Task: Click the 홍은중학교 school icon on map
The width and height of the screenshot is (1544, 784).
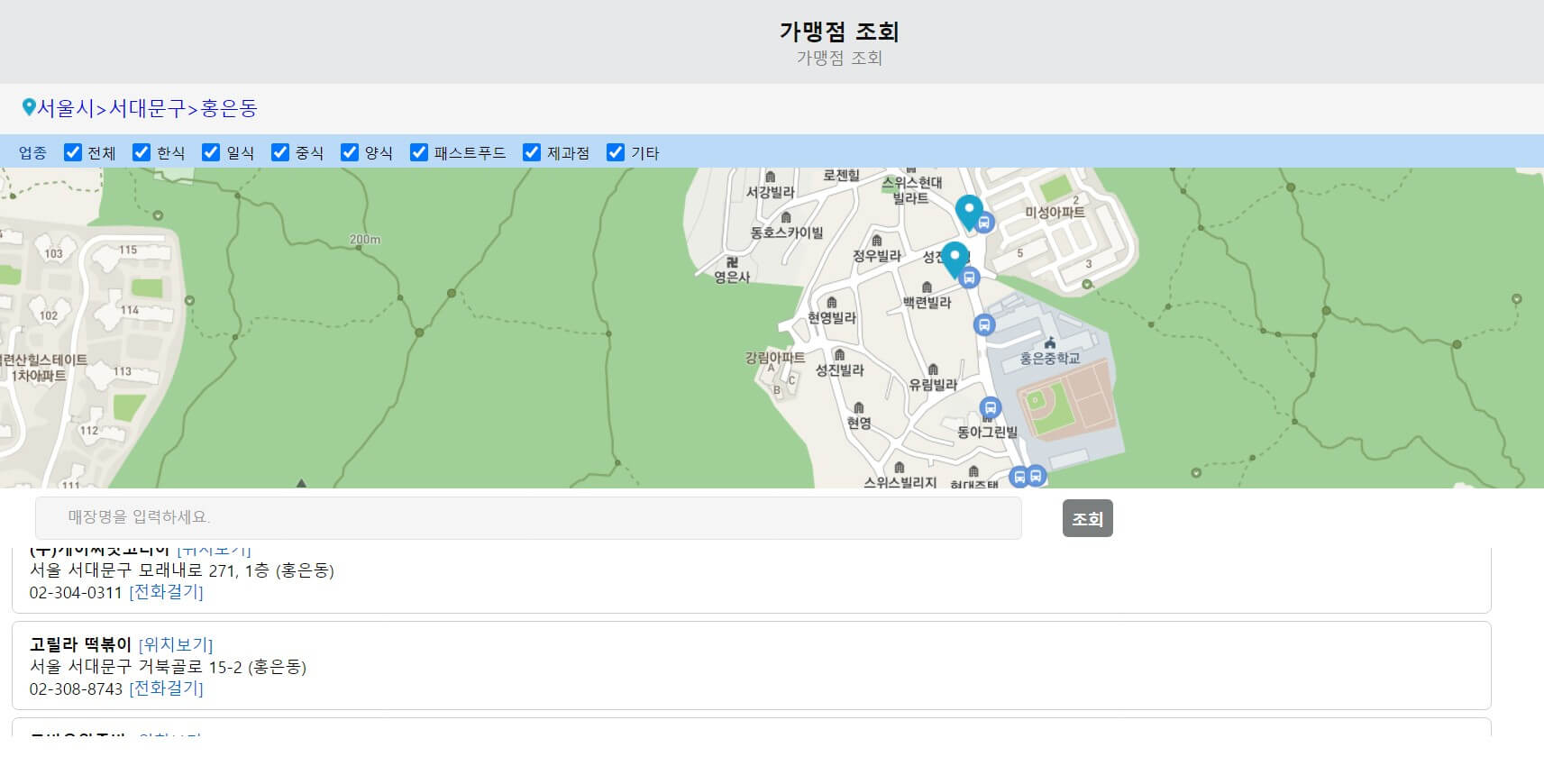Action: point(1049,343)
